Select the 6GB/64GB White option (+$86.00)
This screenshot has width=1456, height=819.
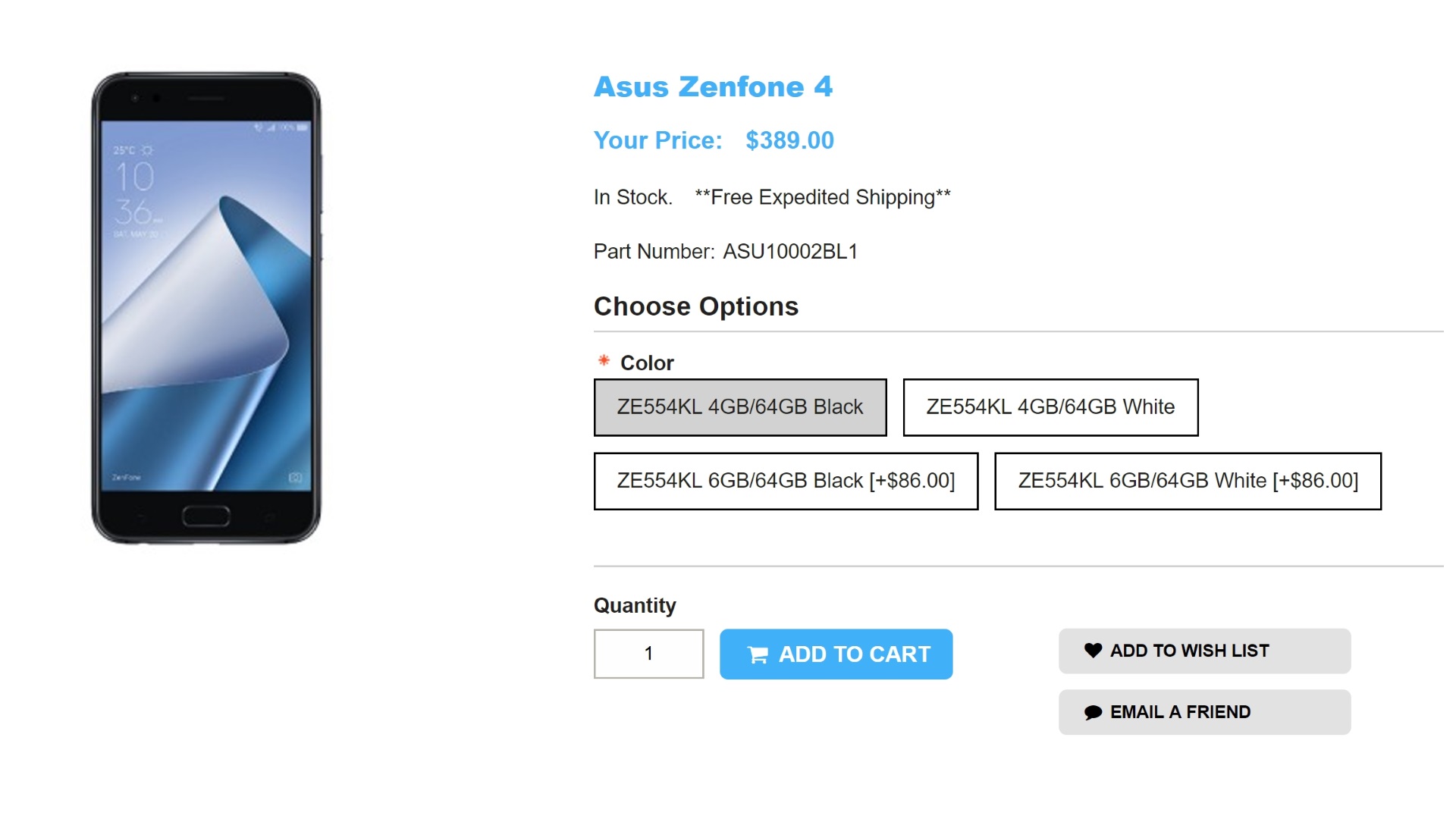tap(1188, 481)
